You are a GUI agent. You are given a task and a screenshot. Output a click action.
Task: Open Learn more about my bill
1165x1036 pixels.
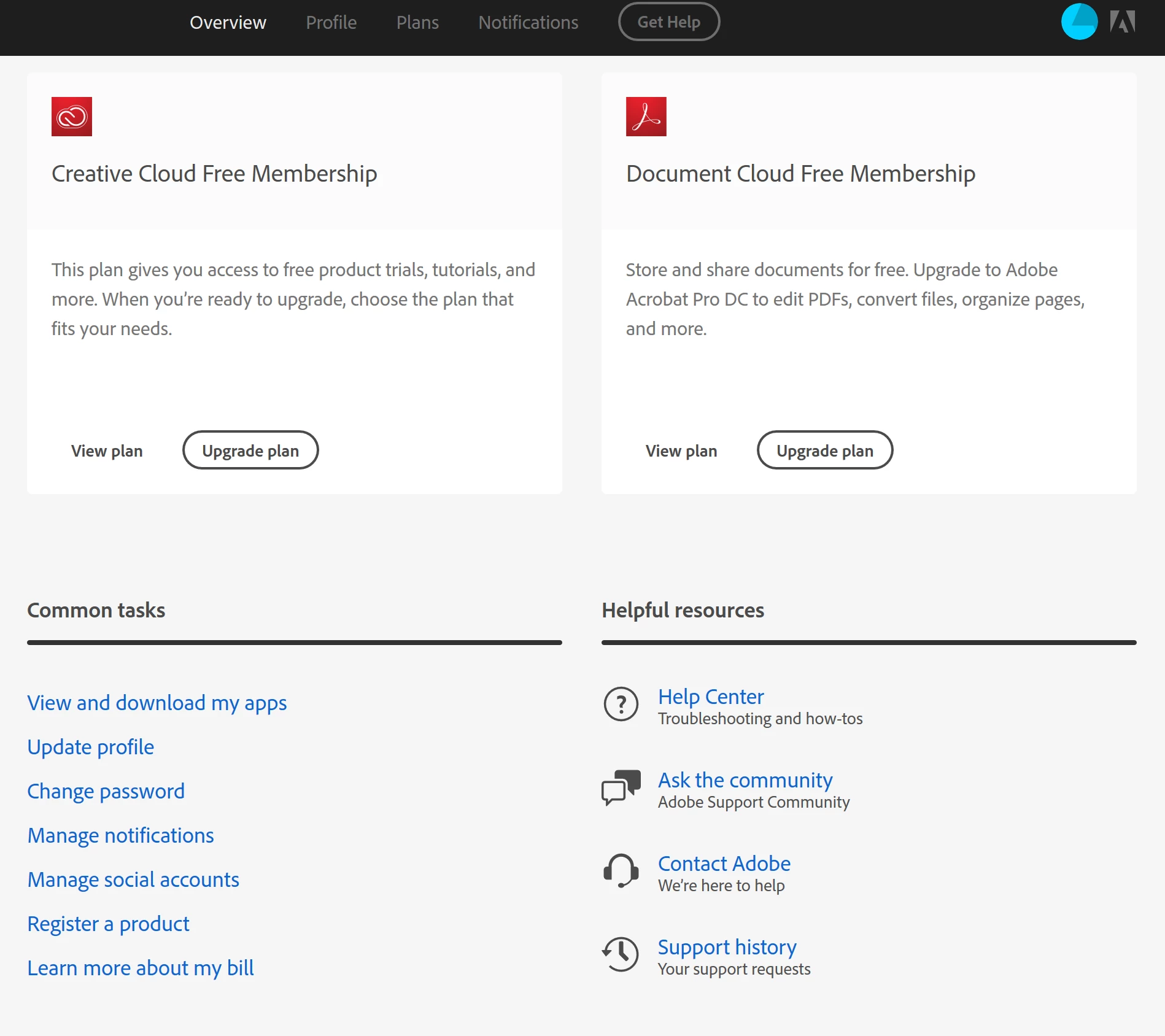(x=141, y=968)
